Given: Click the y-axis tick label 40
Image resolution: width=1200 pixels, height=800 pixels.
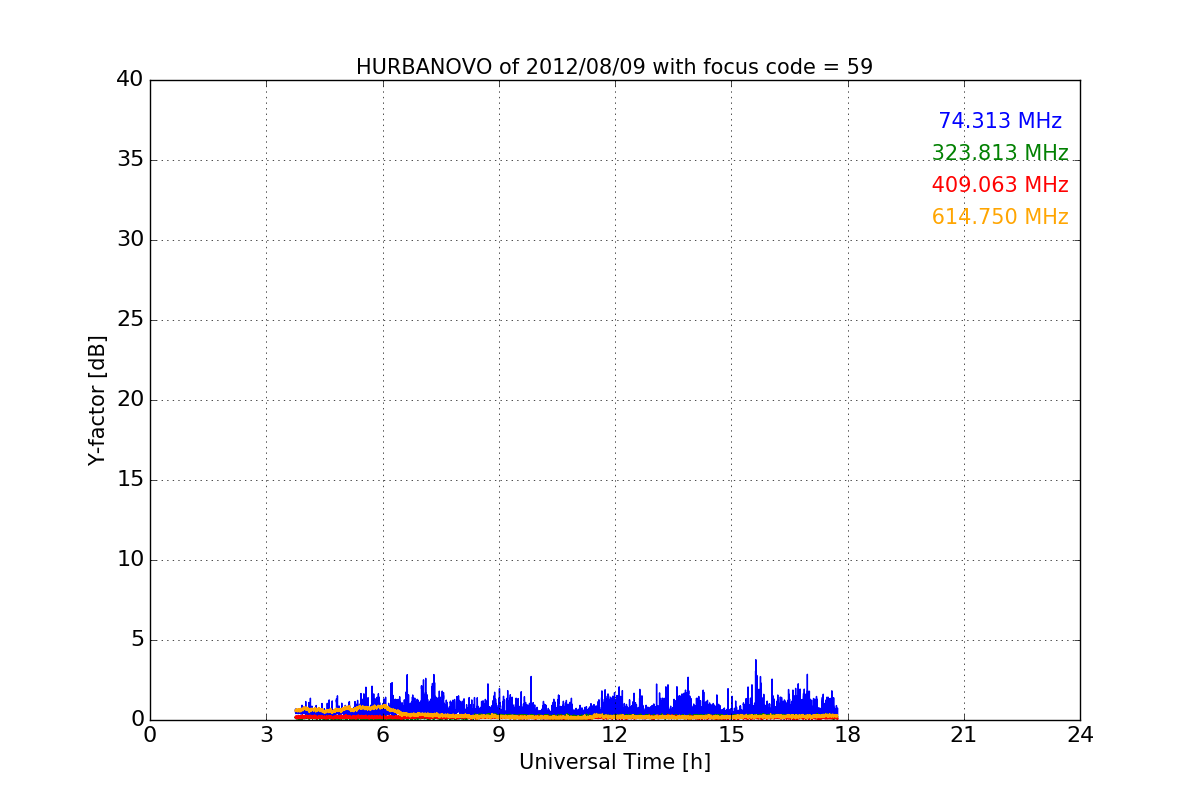Looking at the screenshot, I should click(130, 80).
